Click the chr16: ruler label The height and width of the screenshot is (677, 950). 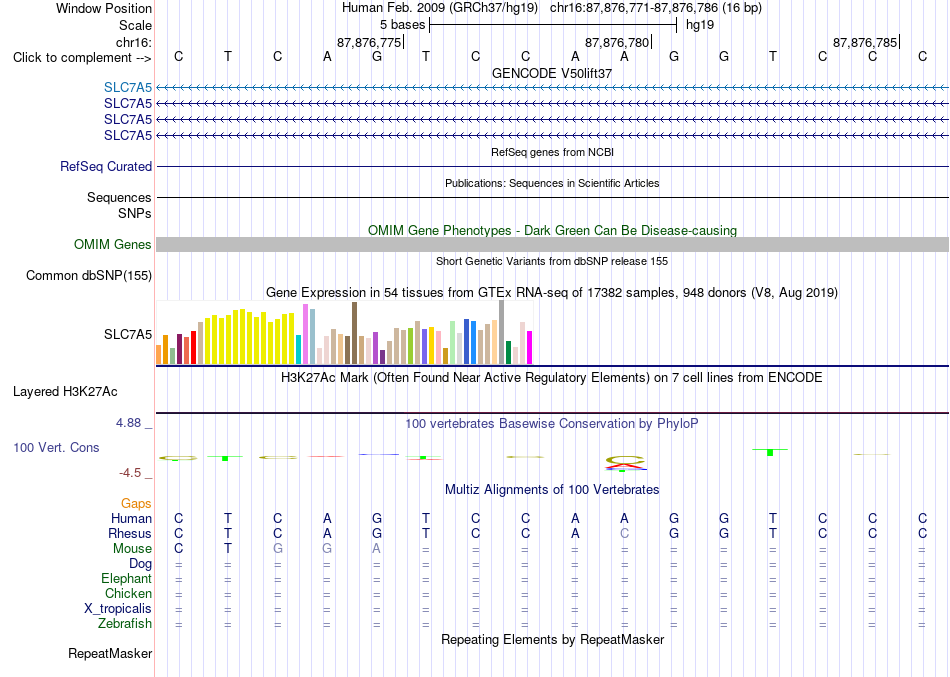click(x=134, y=42)
